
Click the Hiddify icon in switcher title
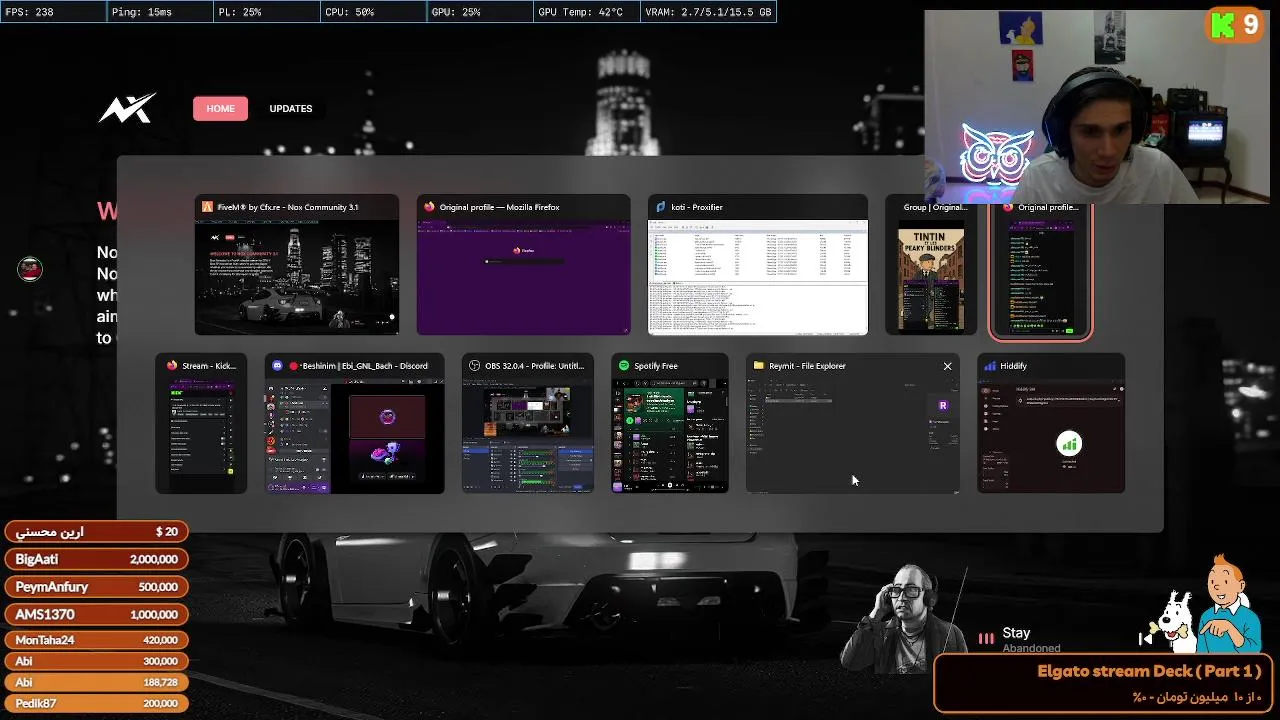(x=990, y=366)
